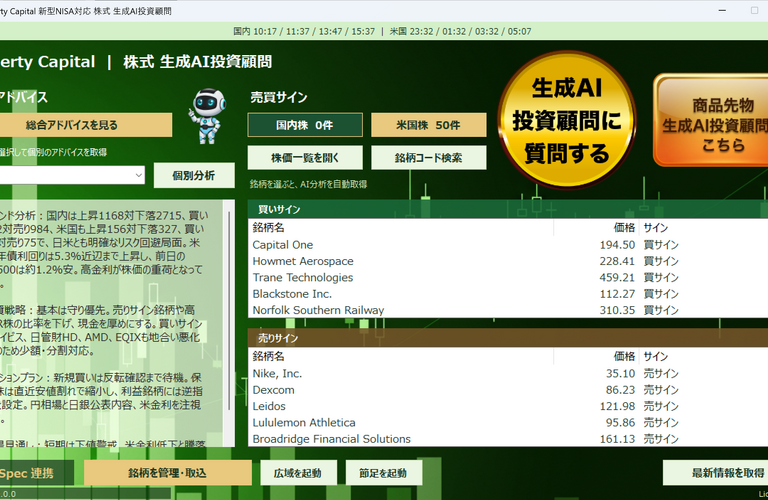Image resolution: width=768 pixels, height=500 pixels.
Task: Click the 売りサイン section header
Action: point(508,338)
